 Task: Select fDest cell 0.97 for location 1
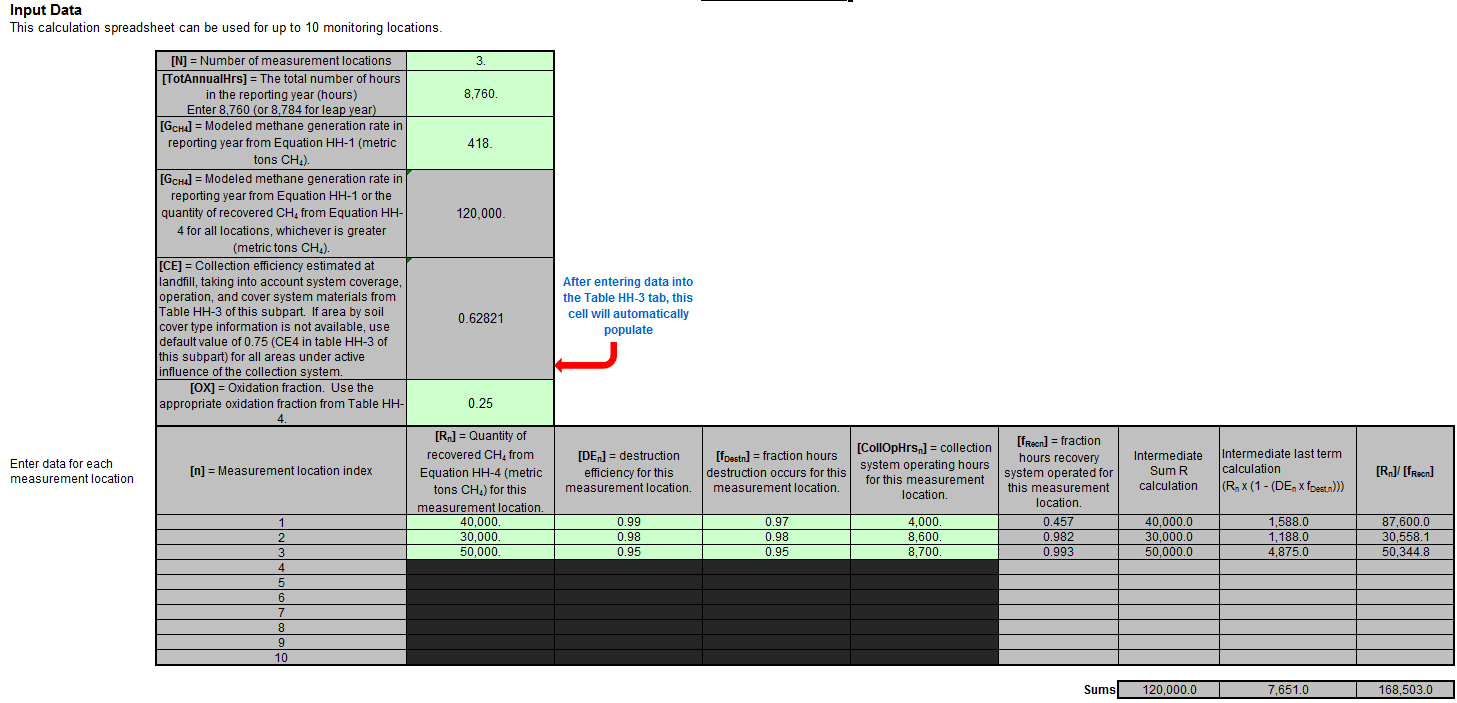776,522
